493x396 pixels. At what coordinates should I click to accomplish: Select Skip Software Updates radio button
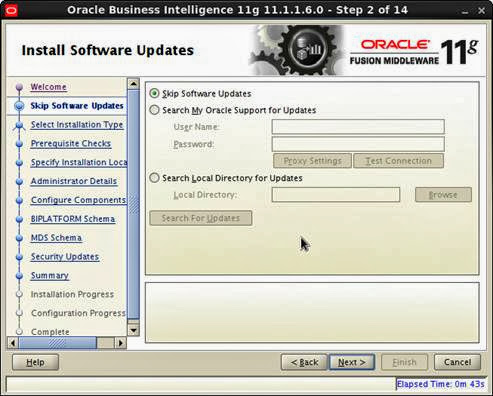[154, 93]
